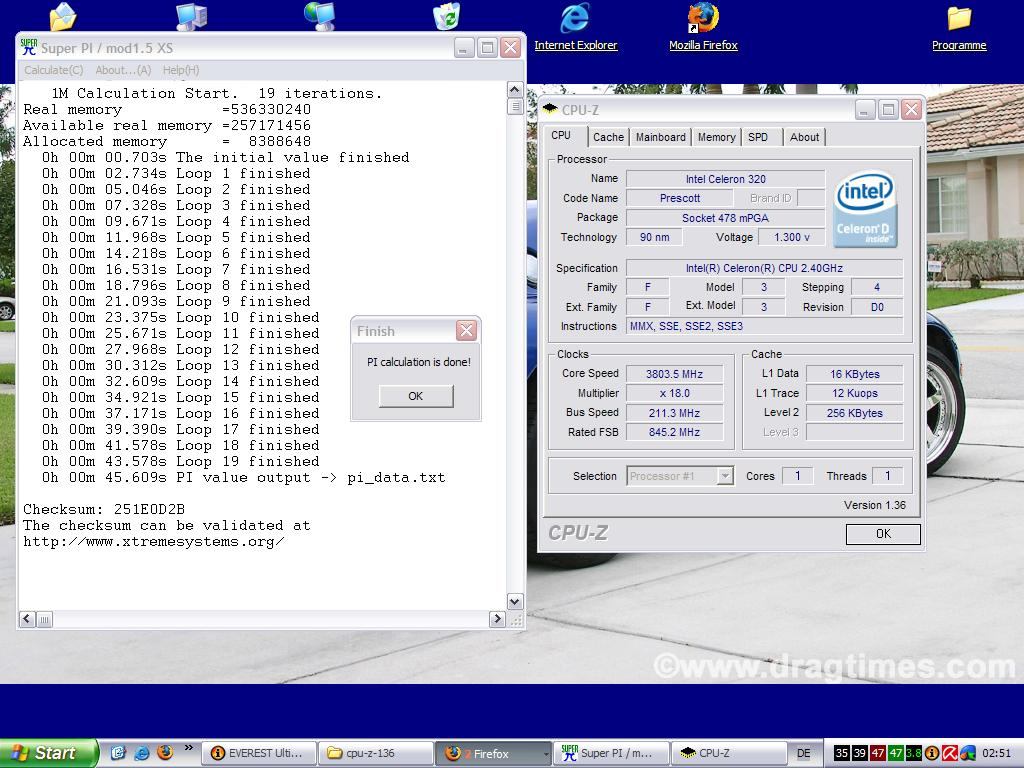Screen dimensions: 1024x768
Task: Click the DE language indicator
Action: [804, 754]
